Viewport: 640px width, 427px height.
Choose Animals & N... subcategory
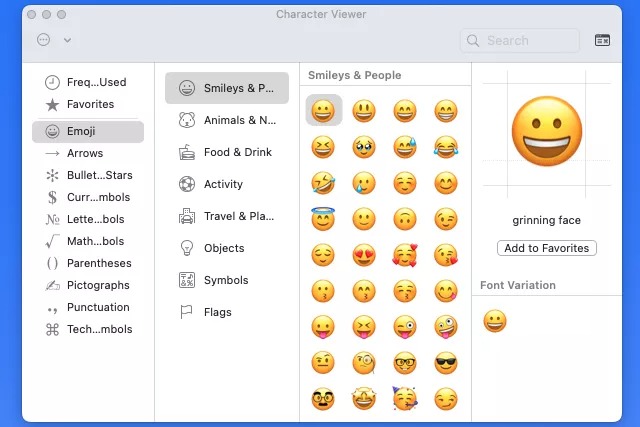point(227,120)
